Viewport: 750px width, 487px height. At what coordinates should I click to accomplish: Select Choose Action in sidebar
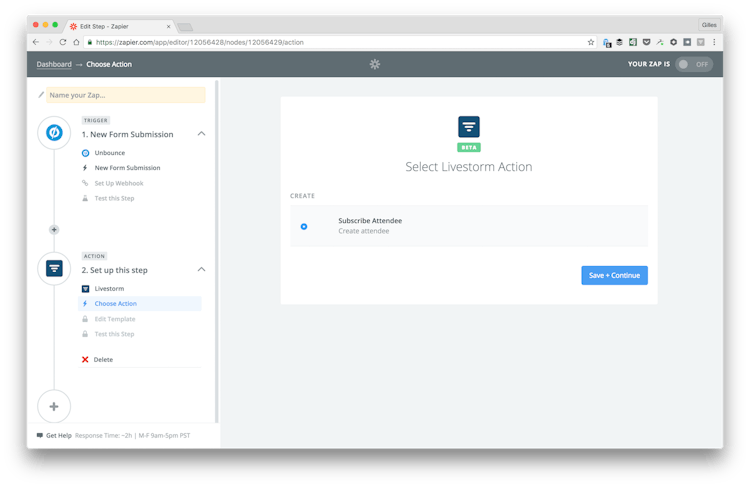(140, 303)
